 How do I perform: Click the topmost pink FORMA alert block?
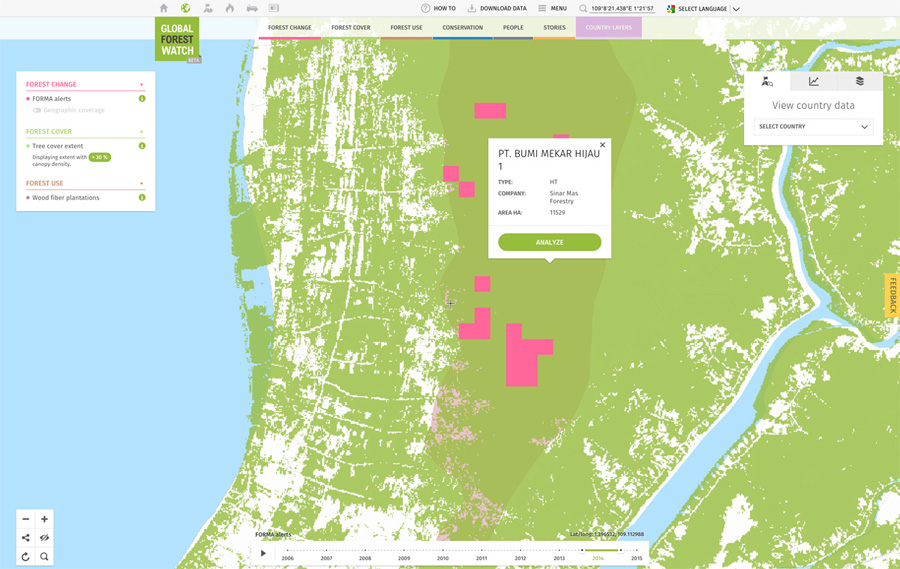pyautogui.click(x=490, y=111)
